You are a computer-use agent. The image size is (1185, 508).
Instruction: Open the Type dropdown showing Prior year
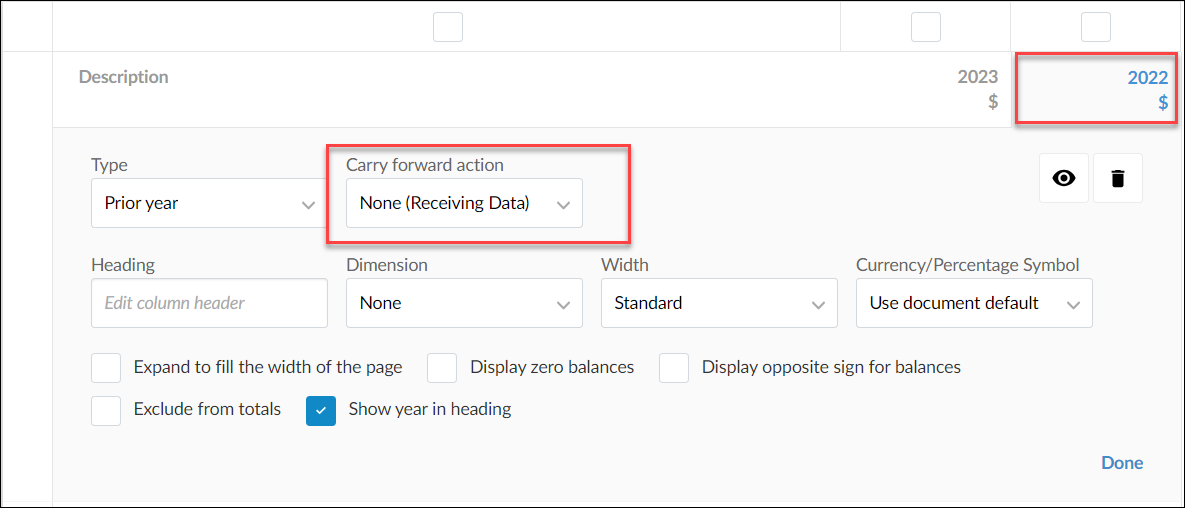click(209, 203)
